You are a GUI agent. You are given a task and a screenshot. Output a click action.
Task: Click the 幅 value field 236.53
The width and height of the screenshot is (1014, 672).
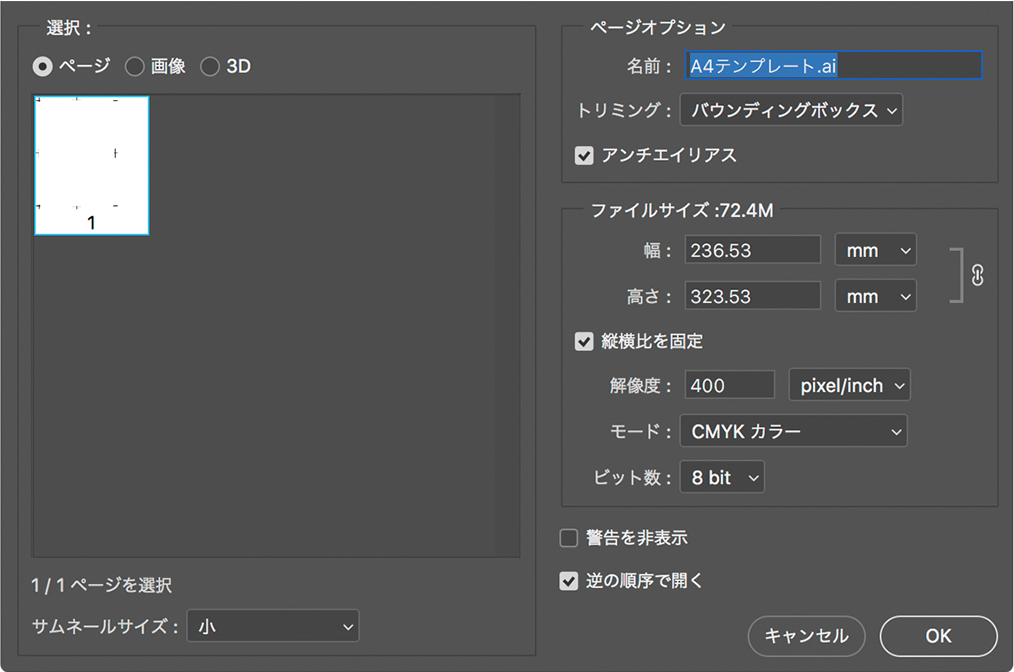[753, 250]
